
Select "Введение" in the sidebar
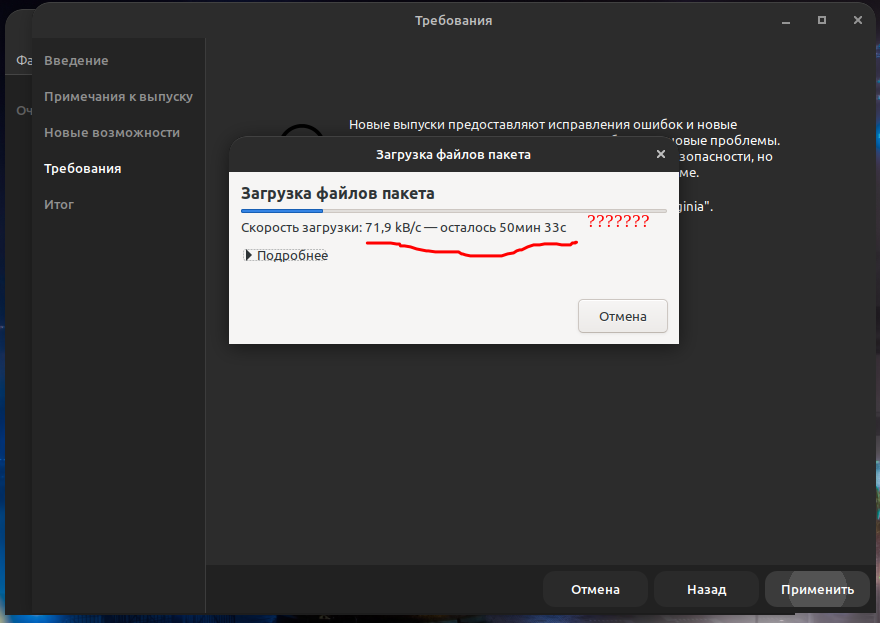(x=76, y=60)
